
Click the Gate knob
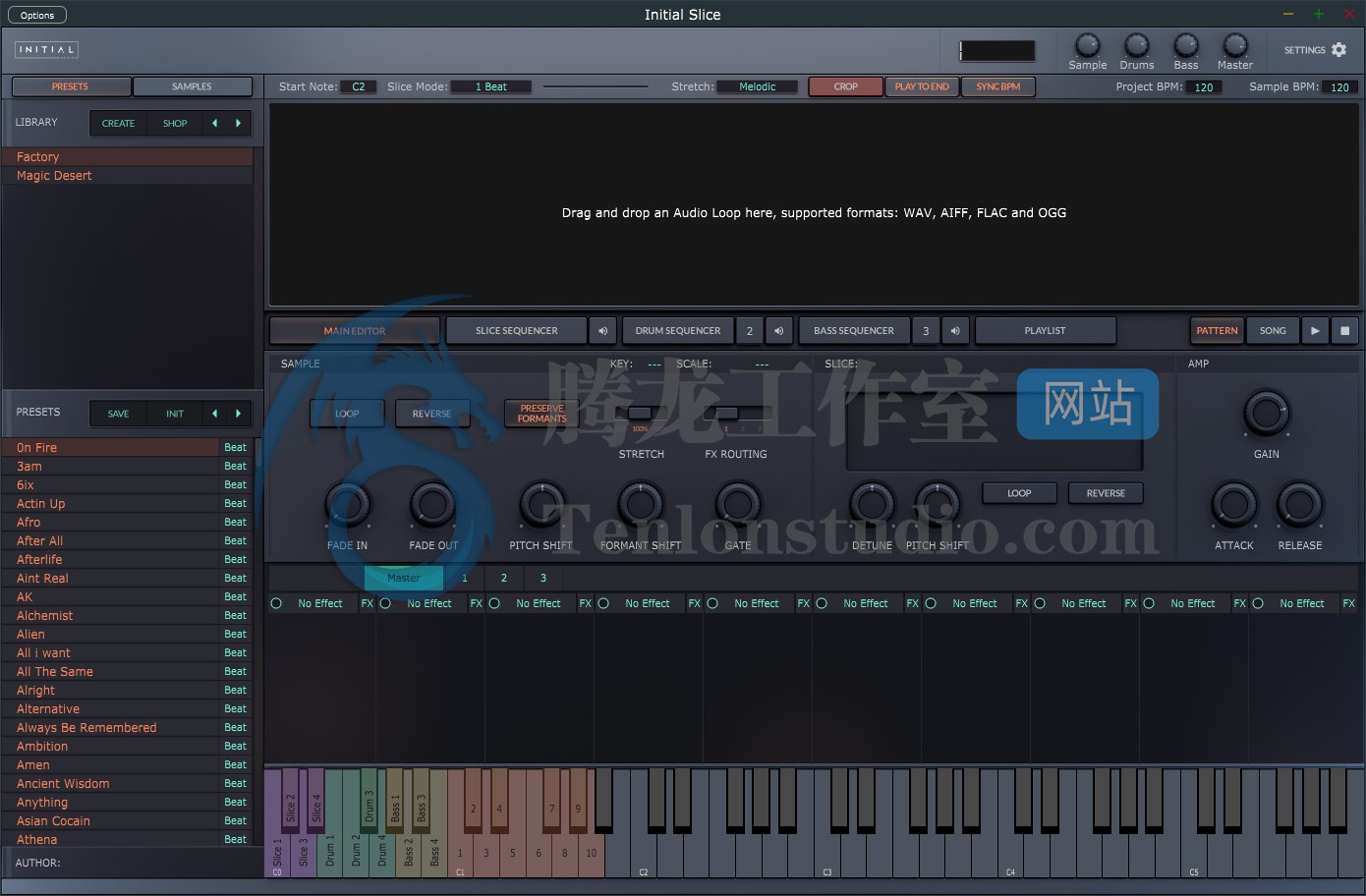737,505
